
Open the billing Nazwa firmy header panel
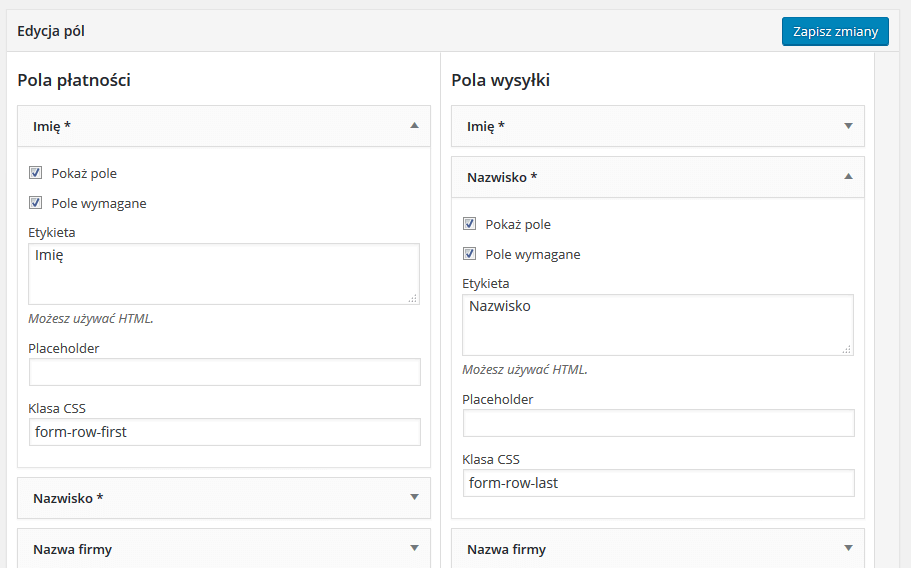(x=224, y=548)
